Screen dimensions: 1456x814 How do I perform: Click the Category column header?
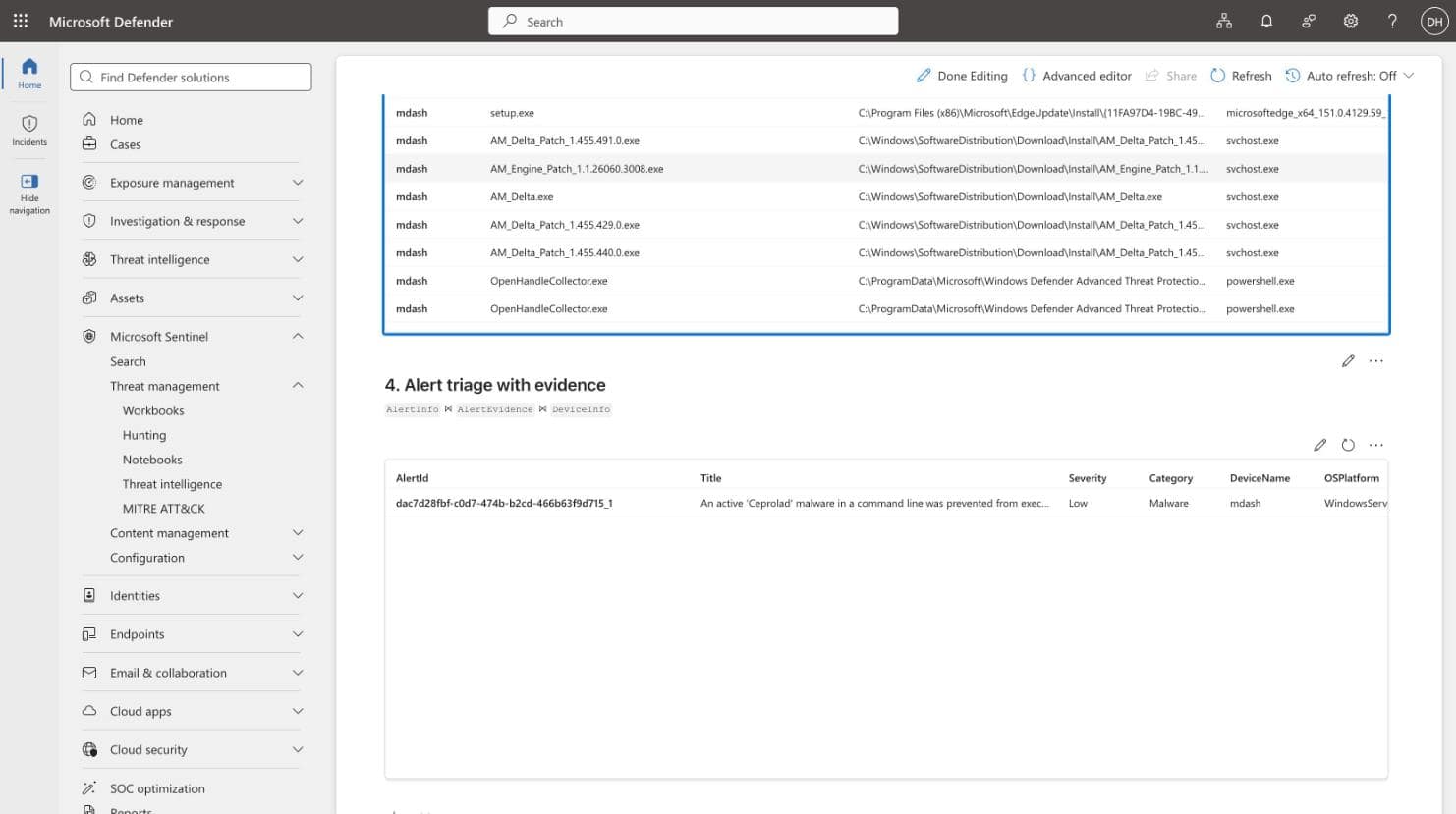1171,478
